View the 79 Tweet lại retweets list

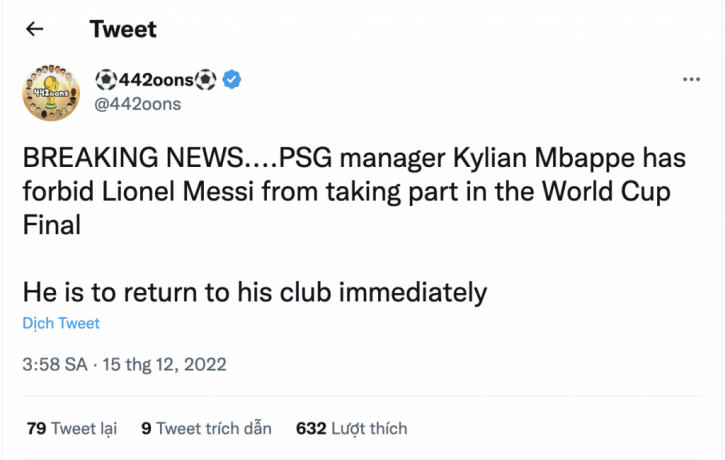click(x=71, y=428)
